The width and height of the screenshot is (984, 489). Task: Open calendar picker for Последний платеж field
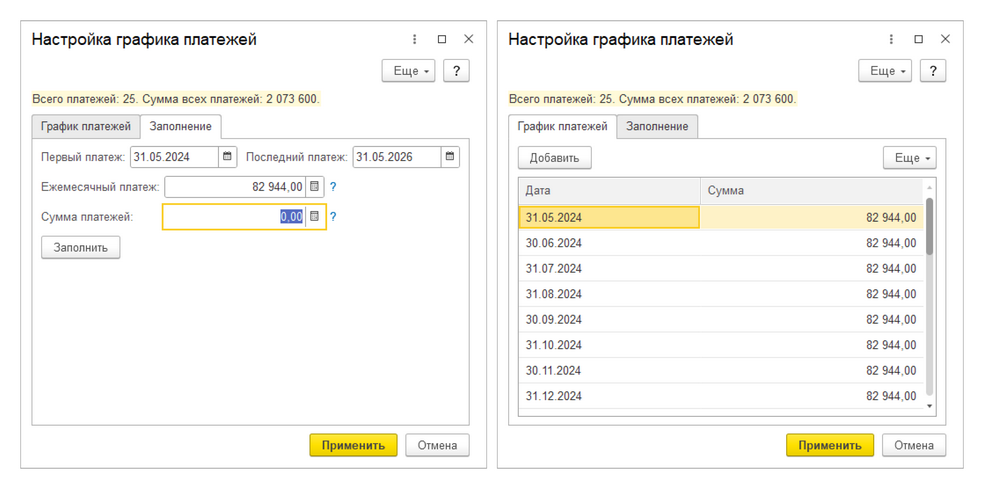click(x=450, y=157)
